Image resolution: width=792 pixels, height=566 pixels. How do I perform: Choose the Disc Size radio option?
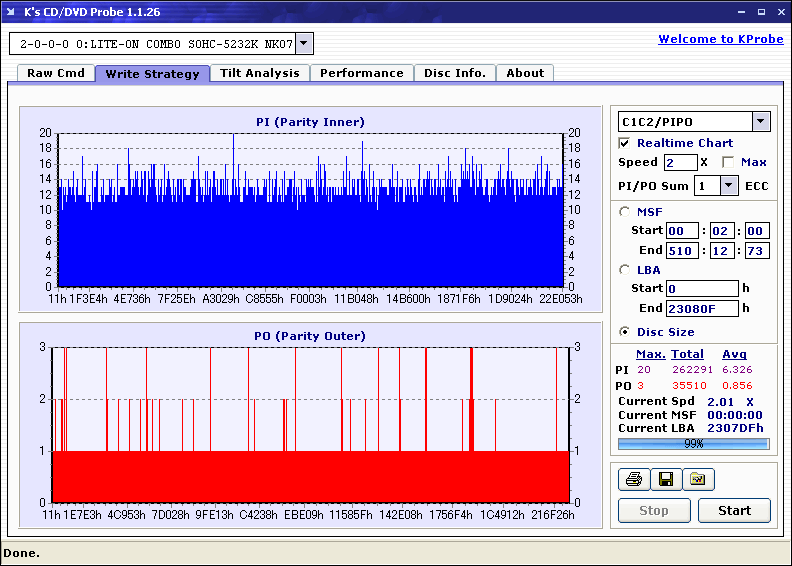point(625,332)
